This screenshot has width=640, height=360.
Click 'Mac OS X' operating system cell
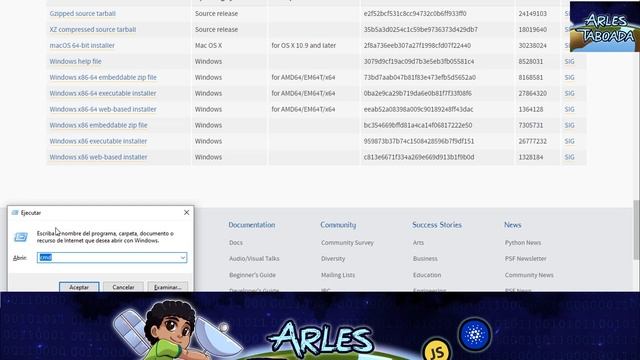[x=208, y=45]
